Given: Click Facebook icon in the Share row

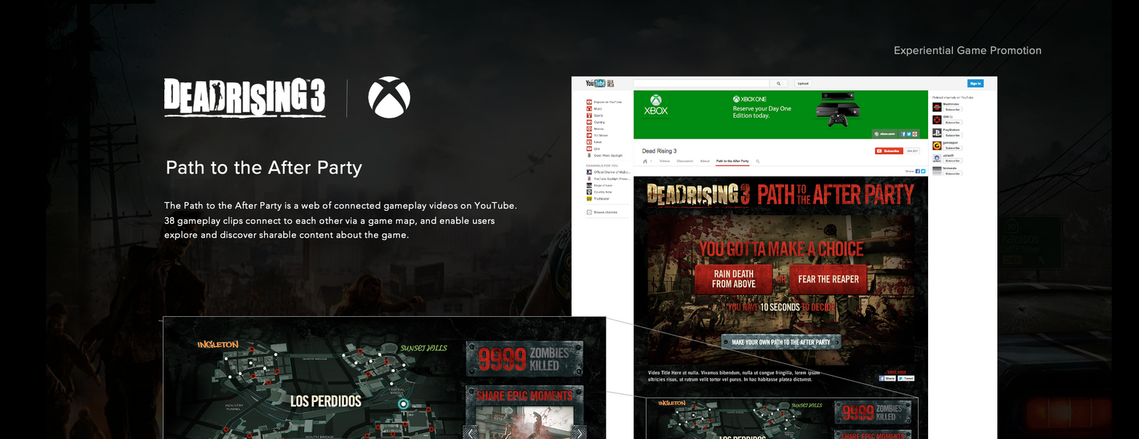Looking at the screenshot, I should click(917, 171).
